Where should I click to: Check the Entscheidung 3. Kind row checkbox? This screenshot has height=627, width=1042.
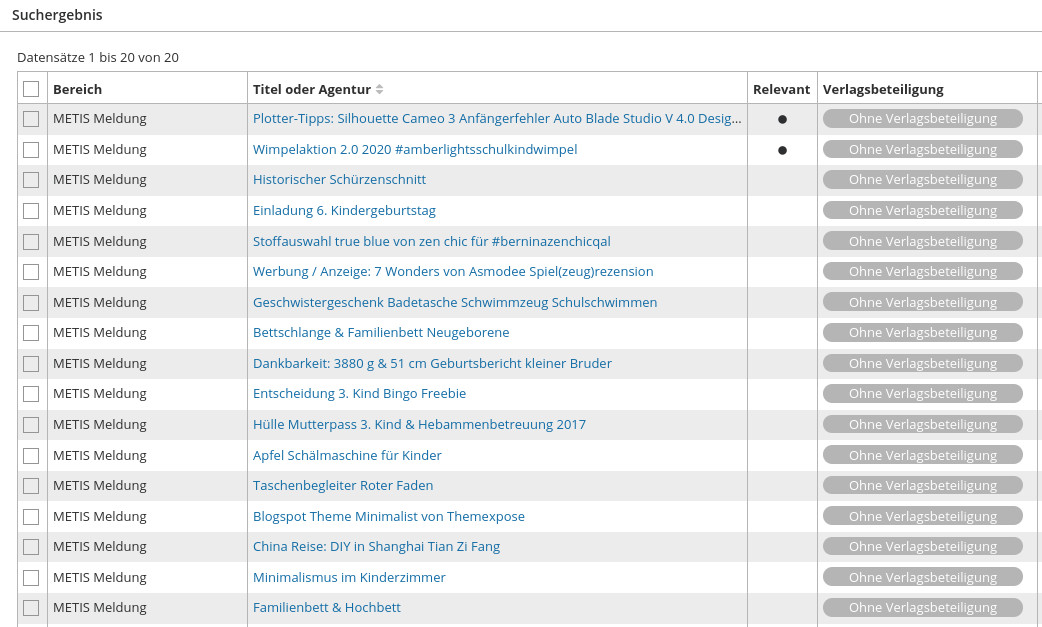[x=31, y=394]
